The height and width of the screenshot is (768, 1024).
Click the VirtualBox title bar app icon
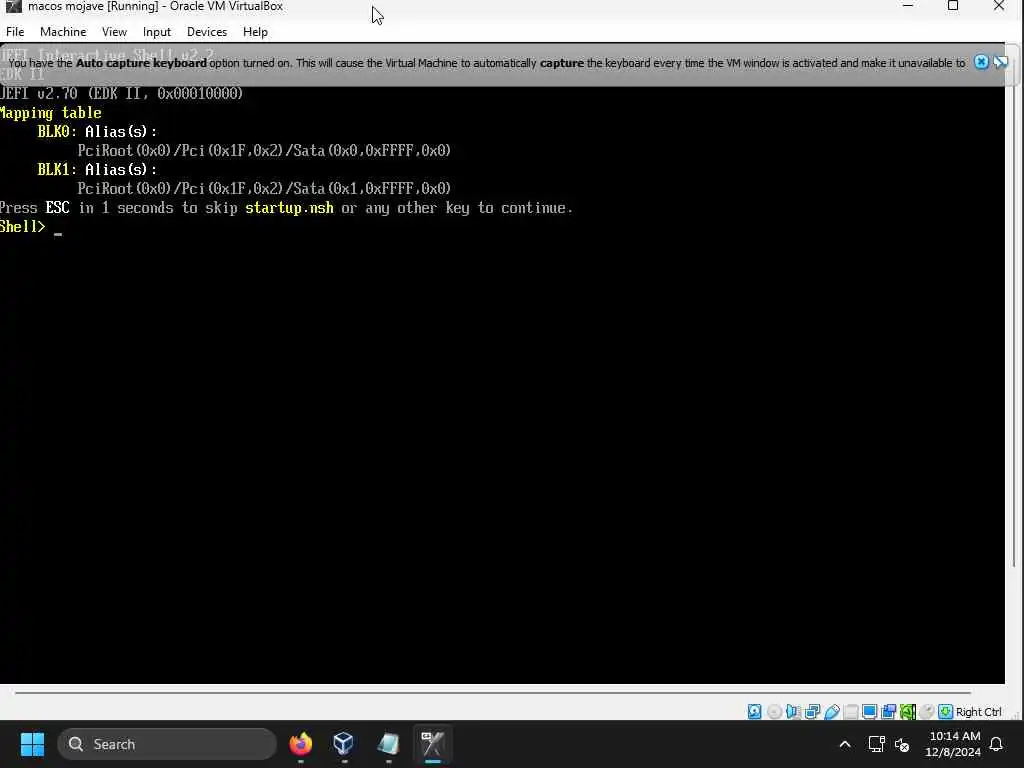pyautogui.click(x=13, y=7)
